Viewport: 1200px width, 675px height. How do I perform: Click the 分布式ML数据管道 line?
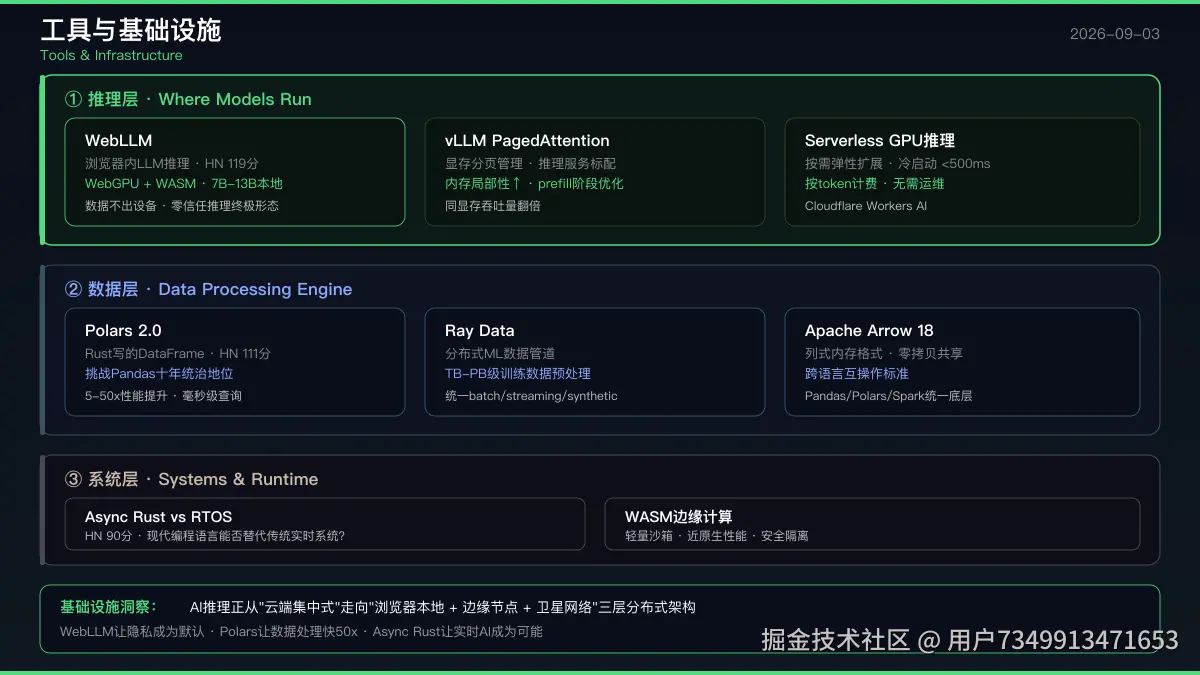[x=500, y=353]
